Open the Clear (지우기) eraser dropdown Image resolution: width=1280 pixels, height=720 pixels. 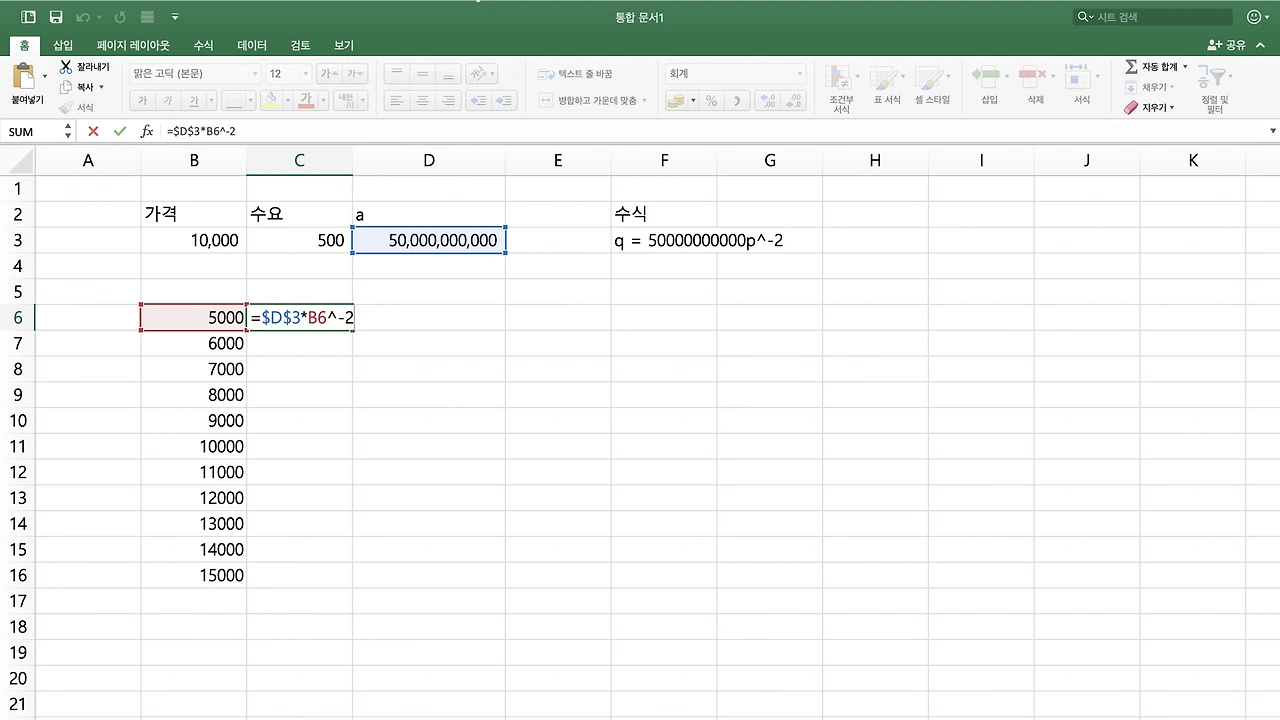click(1149, 107)
